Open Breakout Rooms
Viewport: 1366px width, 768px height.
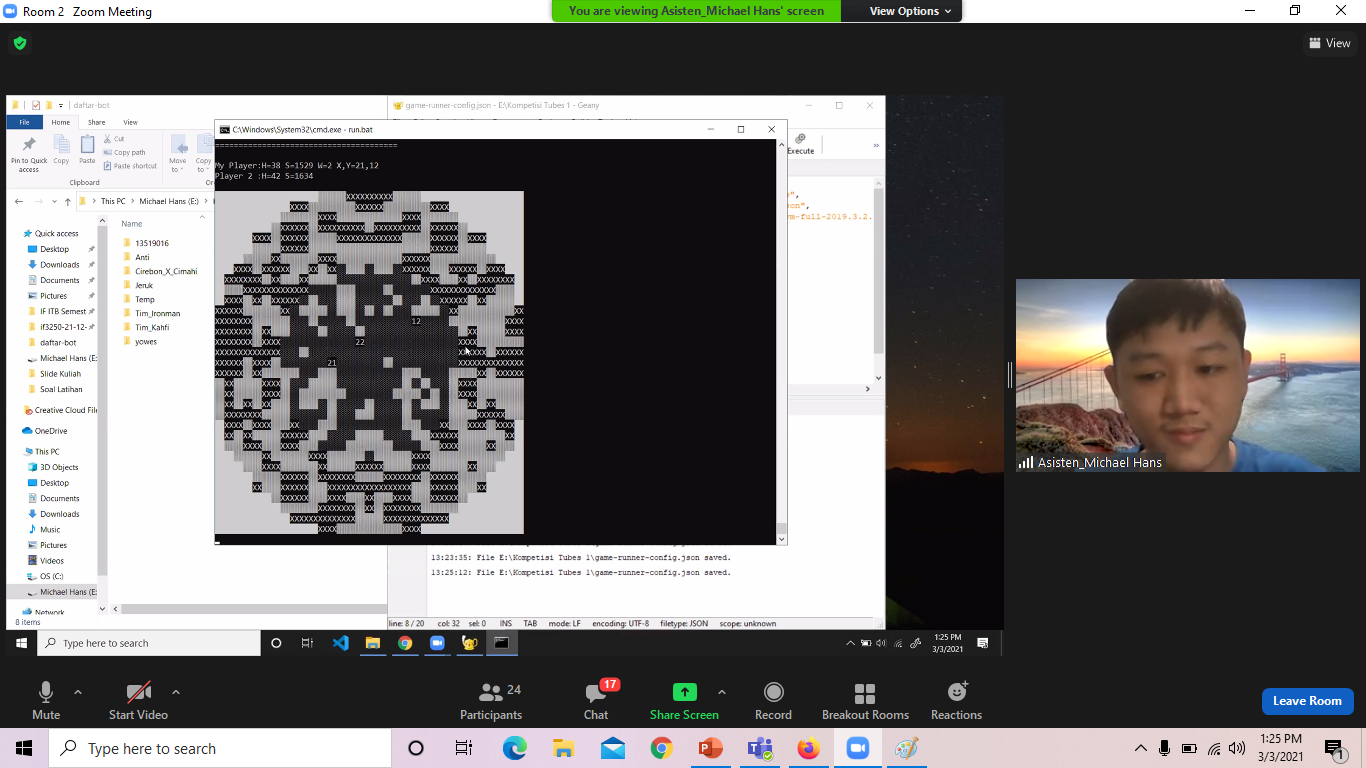coord(865,700)
